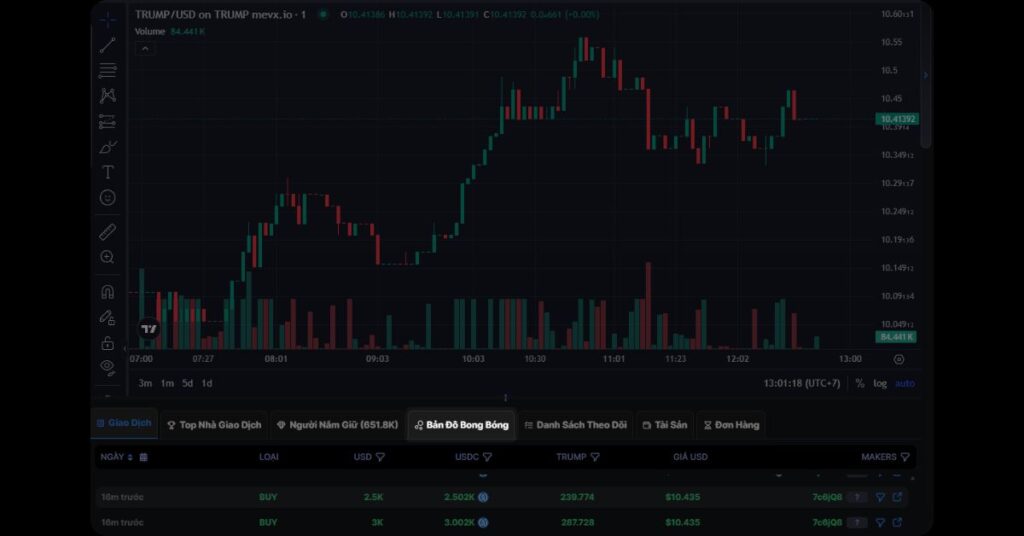The width and height of the screenshot is (1024, 536).
Task: Toggle log scale
Action: 880,383
